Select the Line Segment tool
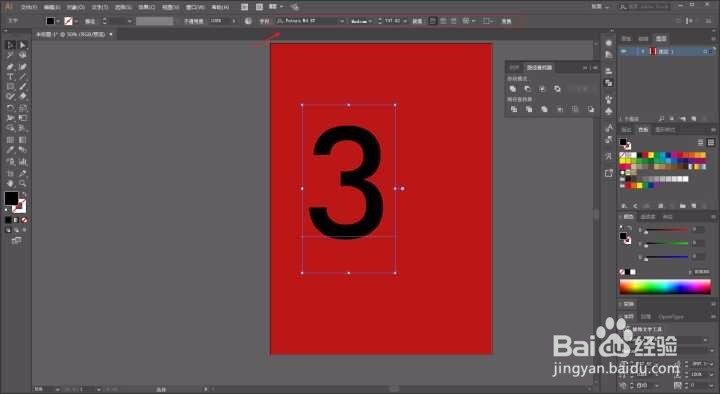 tap(22, 77)
